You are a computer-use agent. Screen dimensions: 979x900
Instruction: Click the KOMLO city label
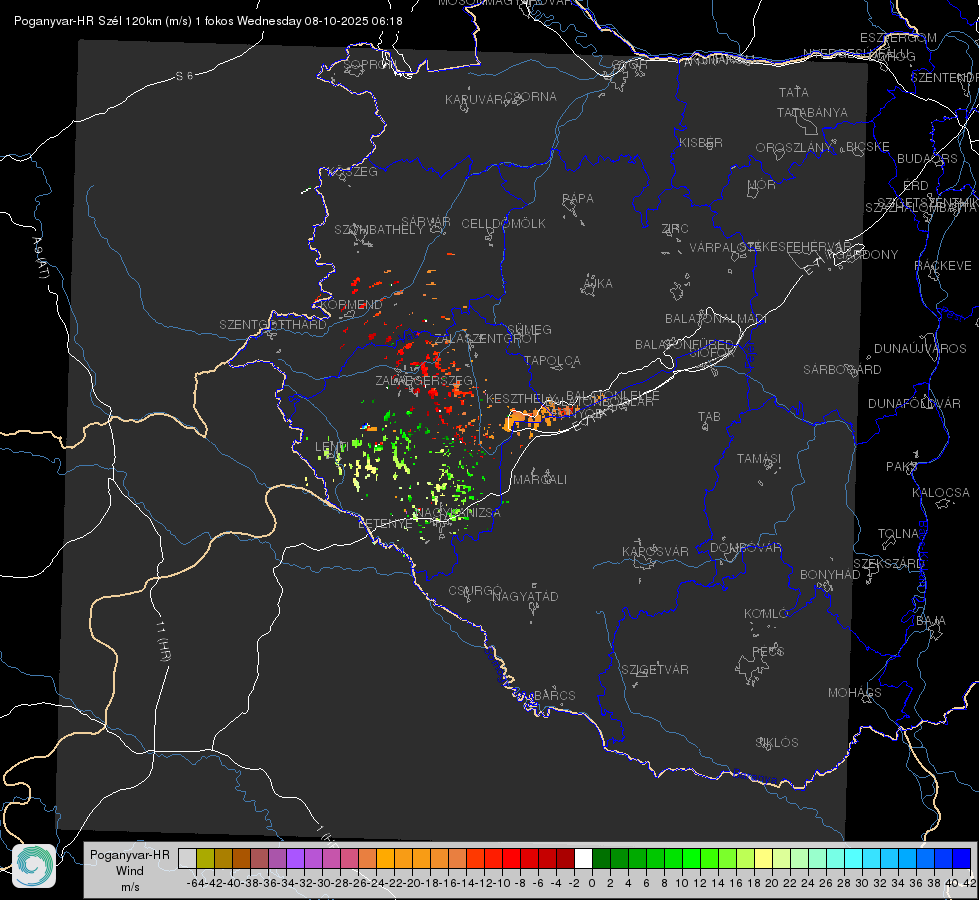coord(766,614)
